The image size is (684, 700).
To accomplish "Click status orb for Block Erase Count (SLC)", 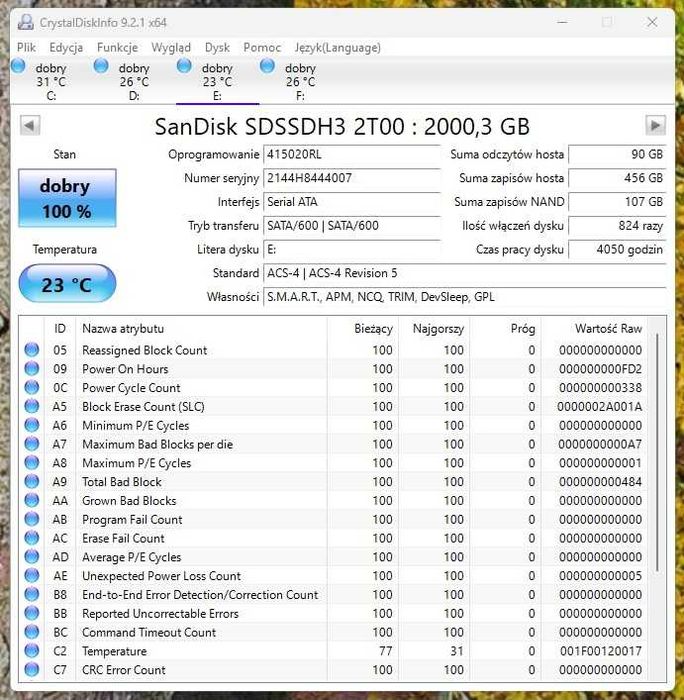I will click(32, 406).
